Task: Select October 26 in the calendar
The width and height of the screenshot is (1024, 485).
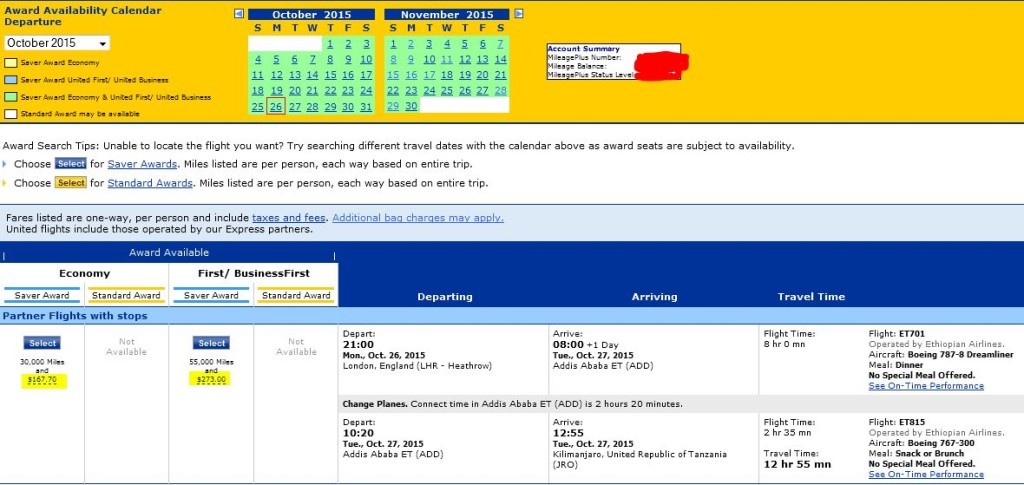Action: pos(276,107)
